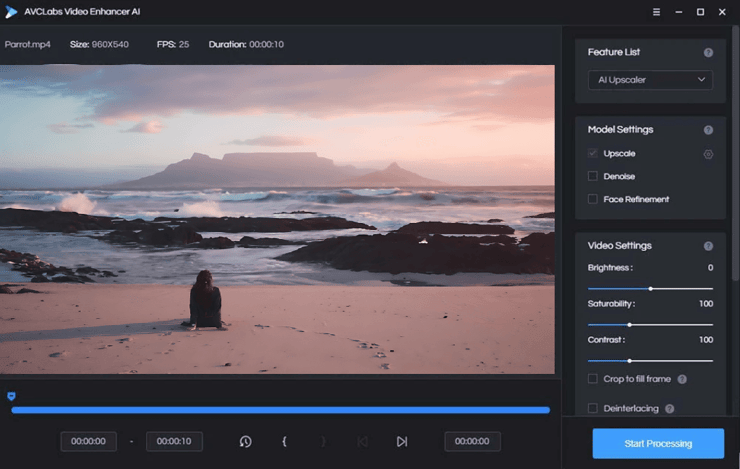The image size is (740, 469).
Task: Enable Crop to fill frame checkbox
Action: pos(592,379)
